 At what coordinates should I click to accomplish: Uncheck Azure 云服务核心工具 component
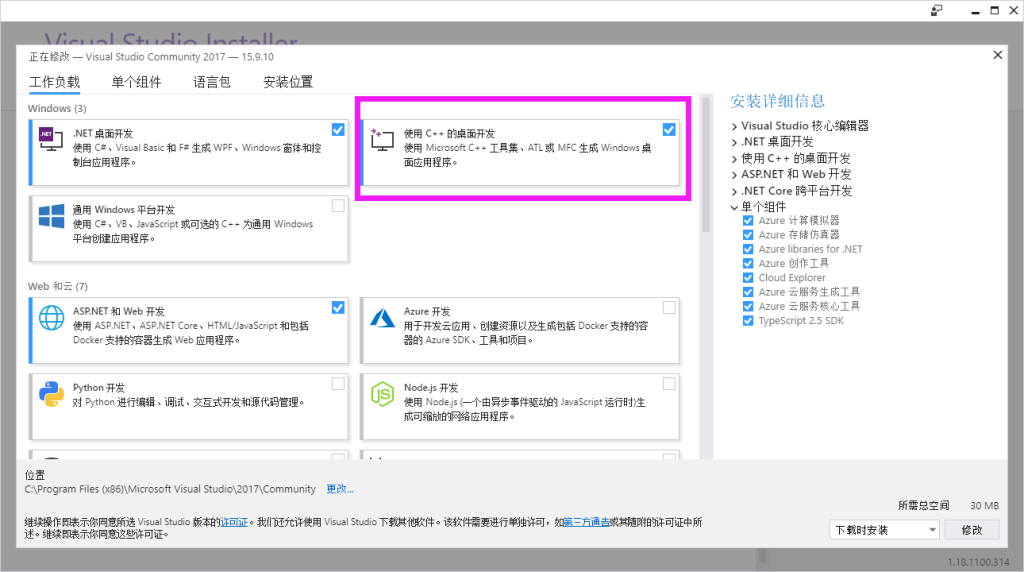(x=748, y=307)
